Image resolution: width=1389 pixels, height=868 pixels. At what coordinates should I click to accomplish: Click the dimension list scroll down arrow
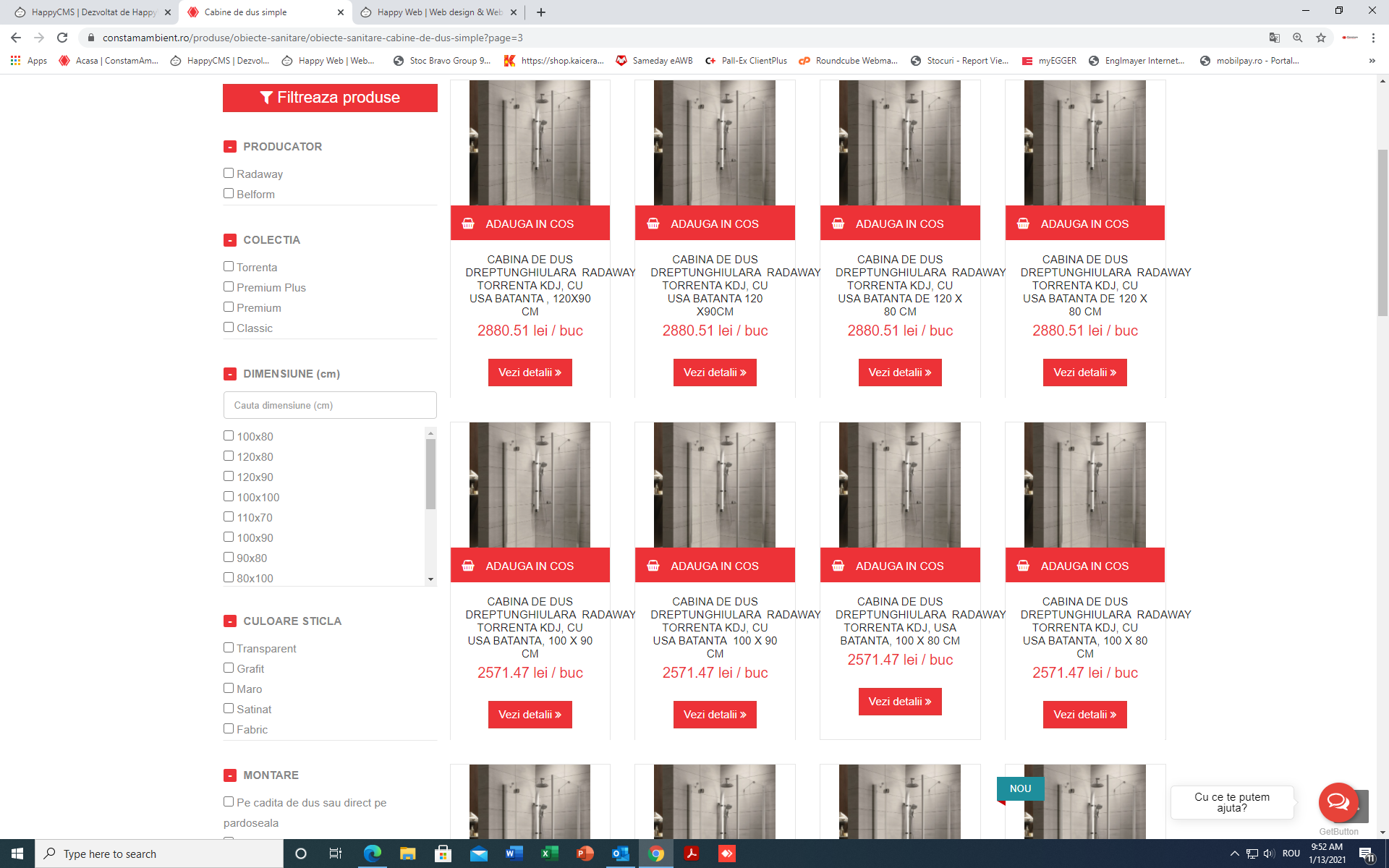(x=430, y=579)
